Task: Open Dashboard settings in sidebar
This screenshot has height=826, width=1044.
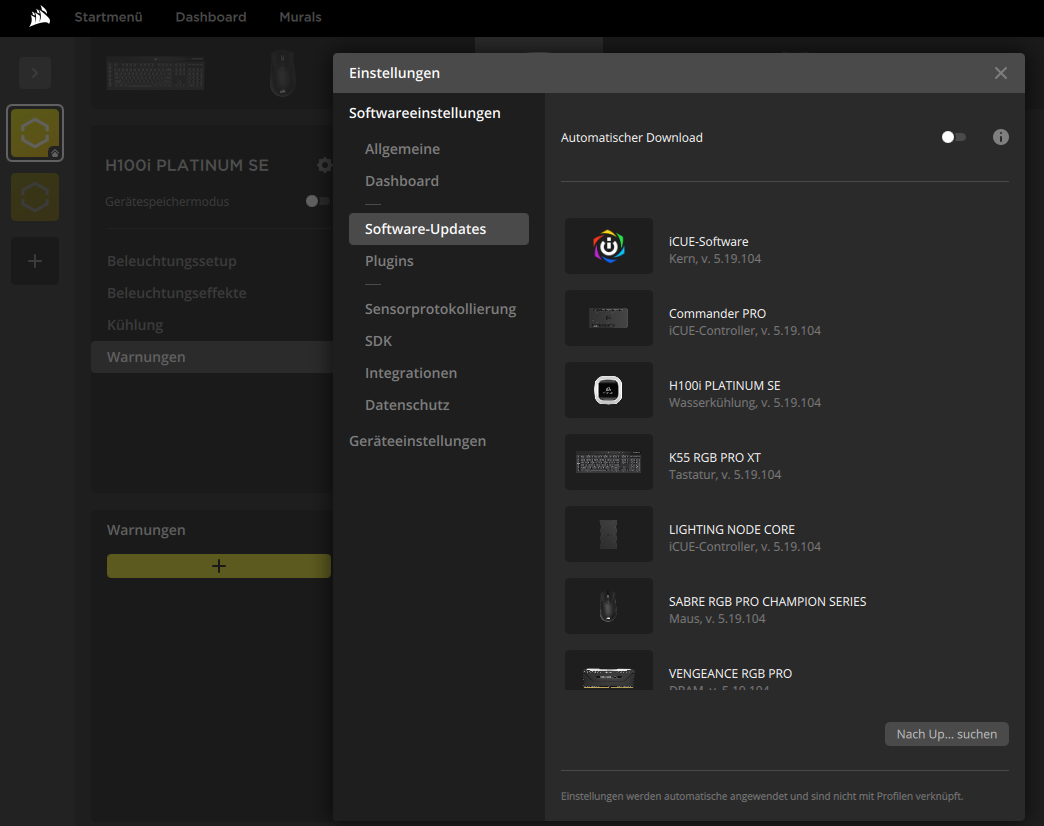Action: click(401, 181)
